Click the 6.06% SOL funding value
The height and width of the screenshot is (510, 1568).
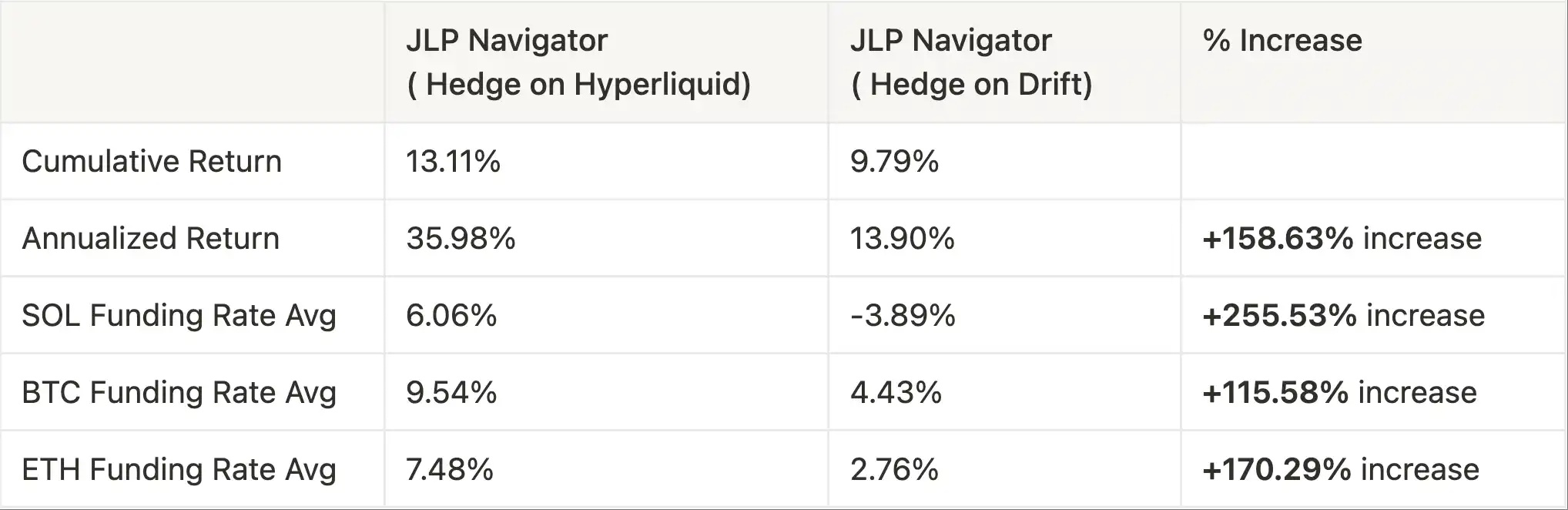click(x=451, y=316)
